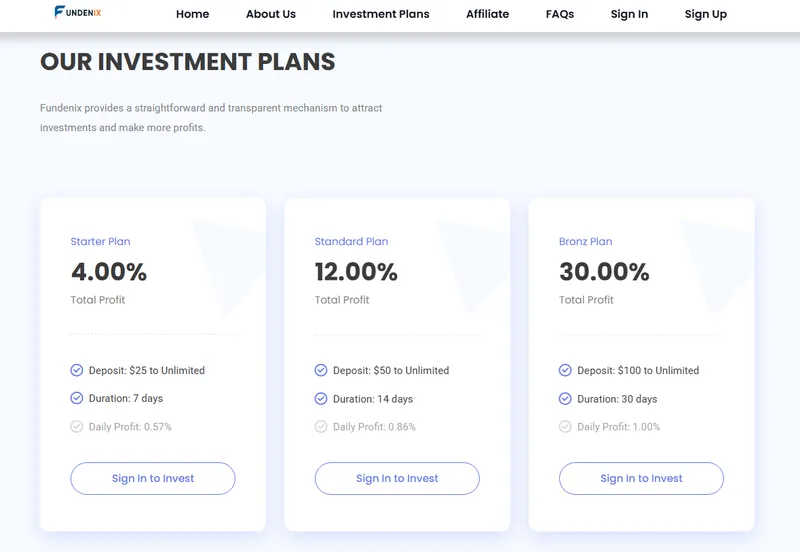Open Investment Plans in navigation
Image resolution: width=800 pixels, height=552 pixels.
(381, 14)
